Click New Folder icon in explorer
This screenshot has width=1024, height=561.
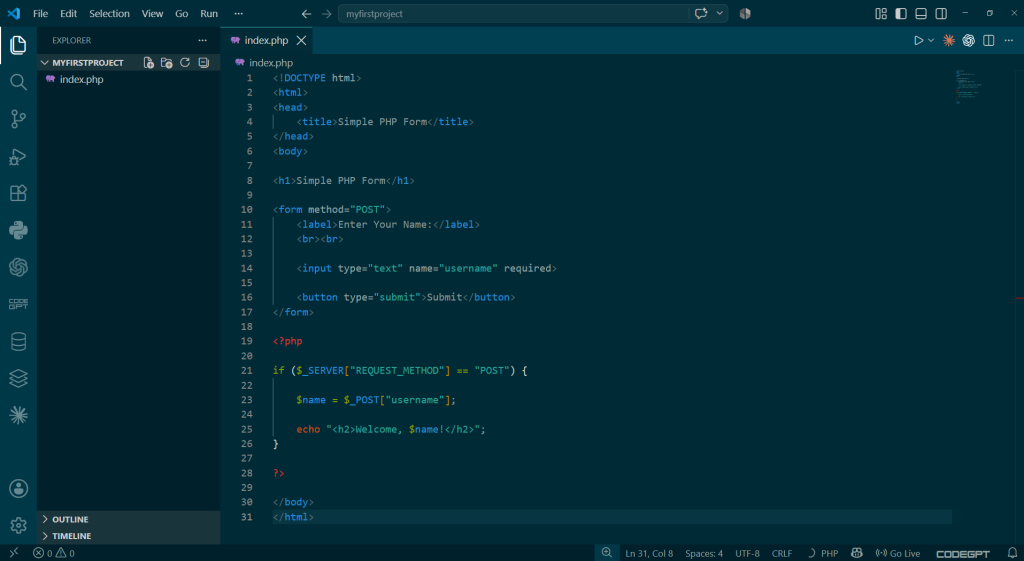(167, 63)
